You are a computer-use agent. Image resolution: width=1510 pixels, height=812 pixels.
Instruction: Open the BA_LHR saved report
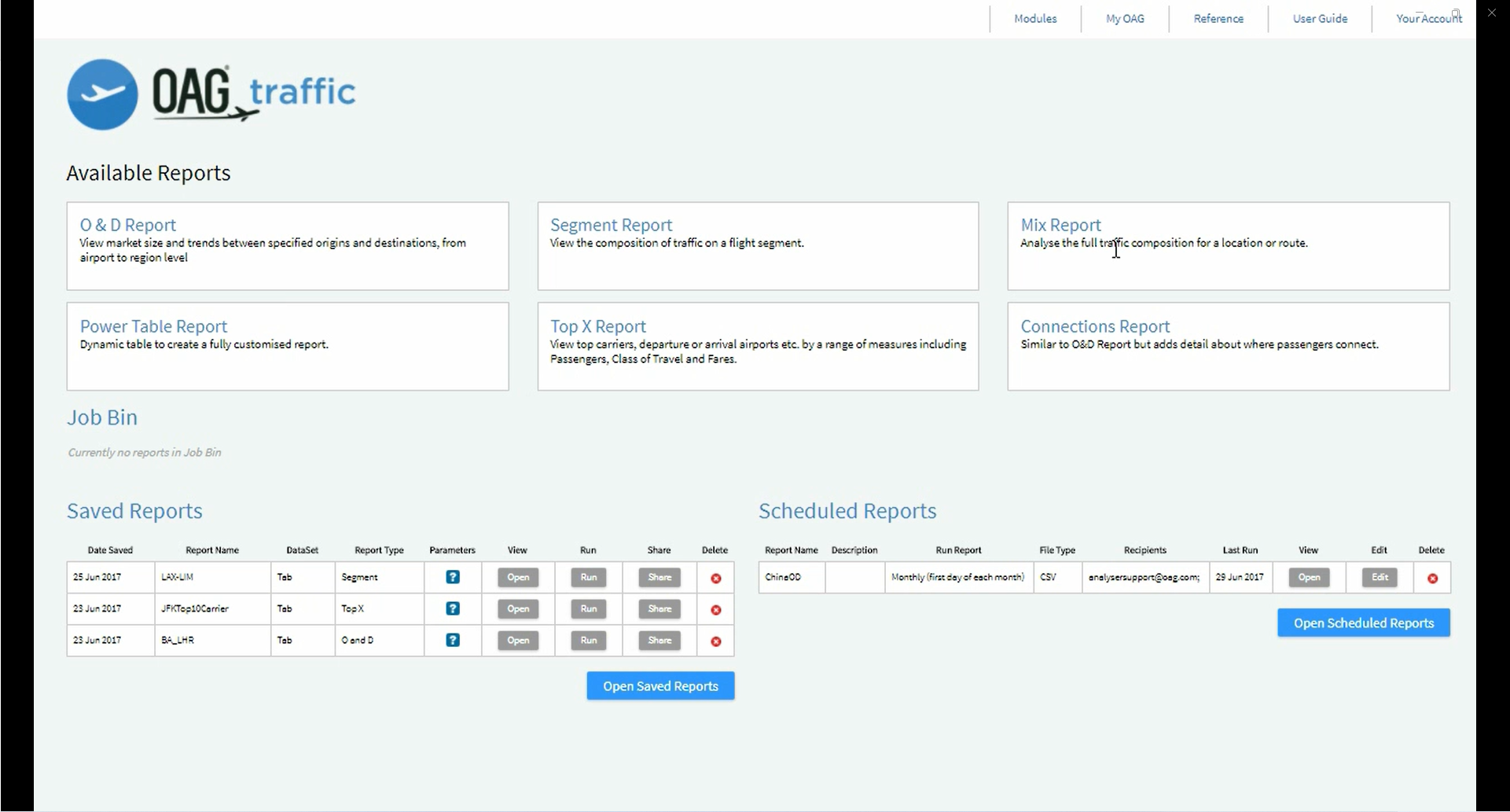518,641
